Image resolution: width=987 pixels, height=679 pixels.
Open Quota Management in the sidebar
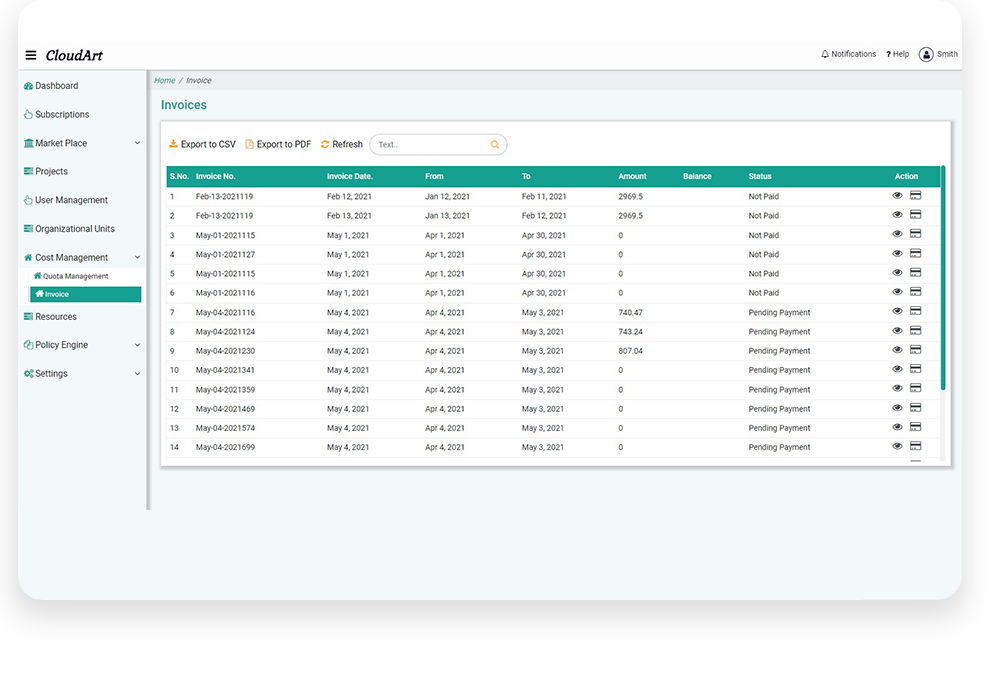[x=75, y=276]
